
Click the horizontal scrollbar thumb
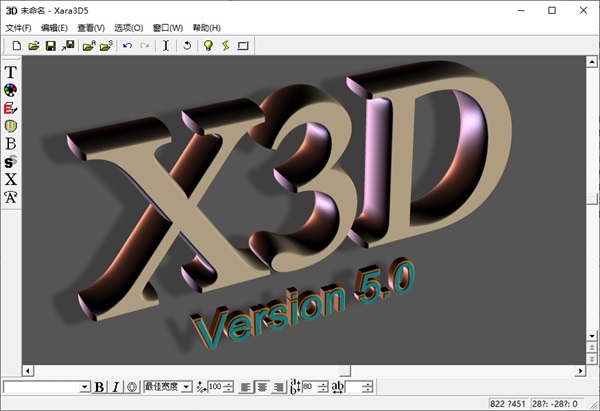[x=345, y=370]
